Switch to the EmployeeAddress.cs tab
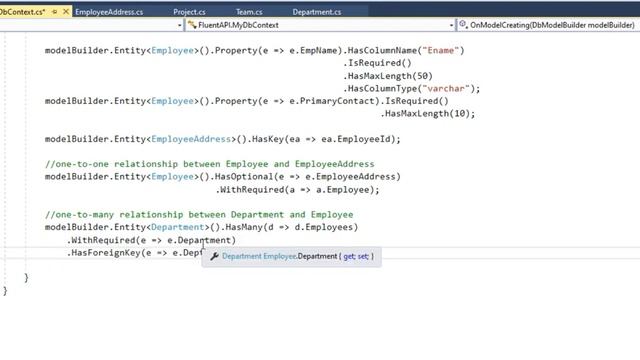Image resolution: width=640 pixels, height=360 pixels. click(x=109, y=12)
